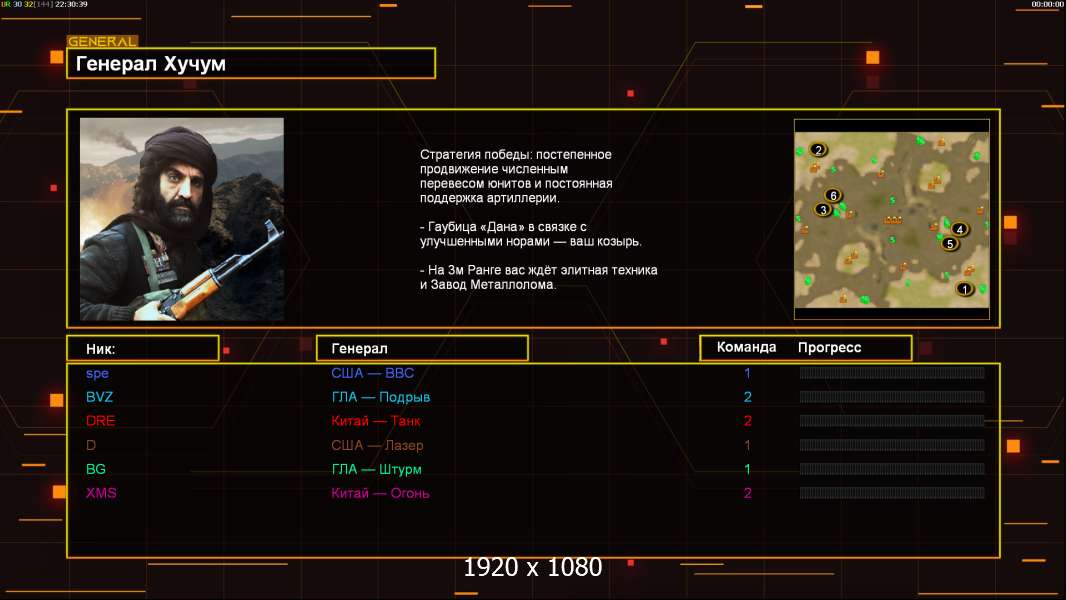Click team number in BG row
The image size is (1066, 600).
tap(747, 469)
